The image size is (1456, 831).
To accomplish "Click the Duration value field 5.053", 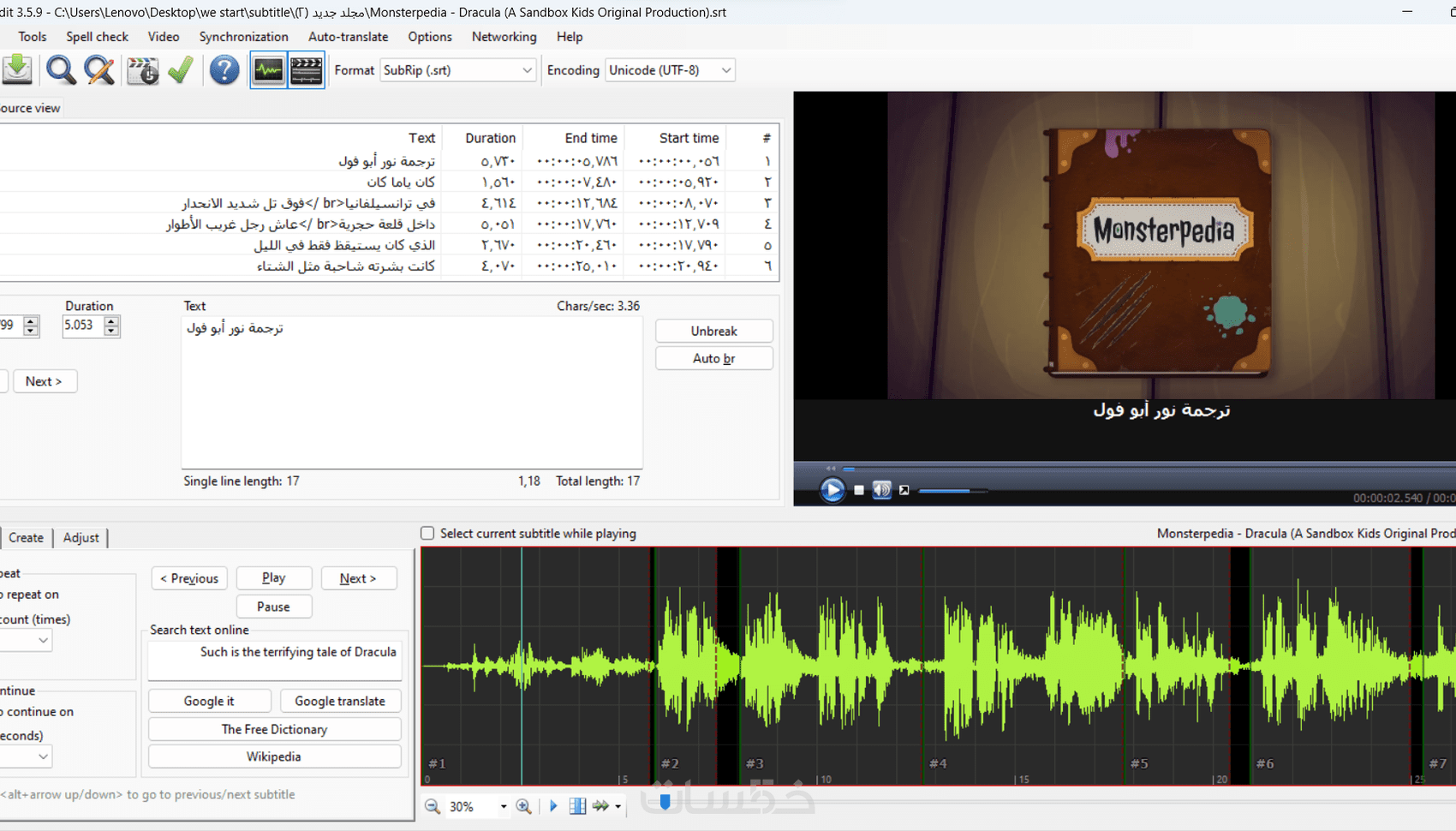I will (x=82, y=326).
